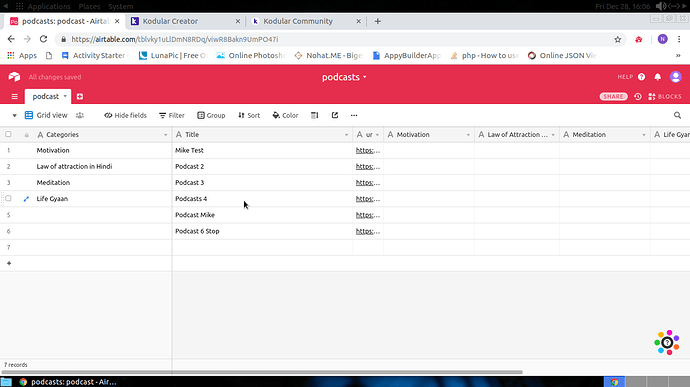Open the Sort options

pos(249,115)
